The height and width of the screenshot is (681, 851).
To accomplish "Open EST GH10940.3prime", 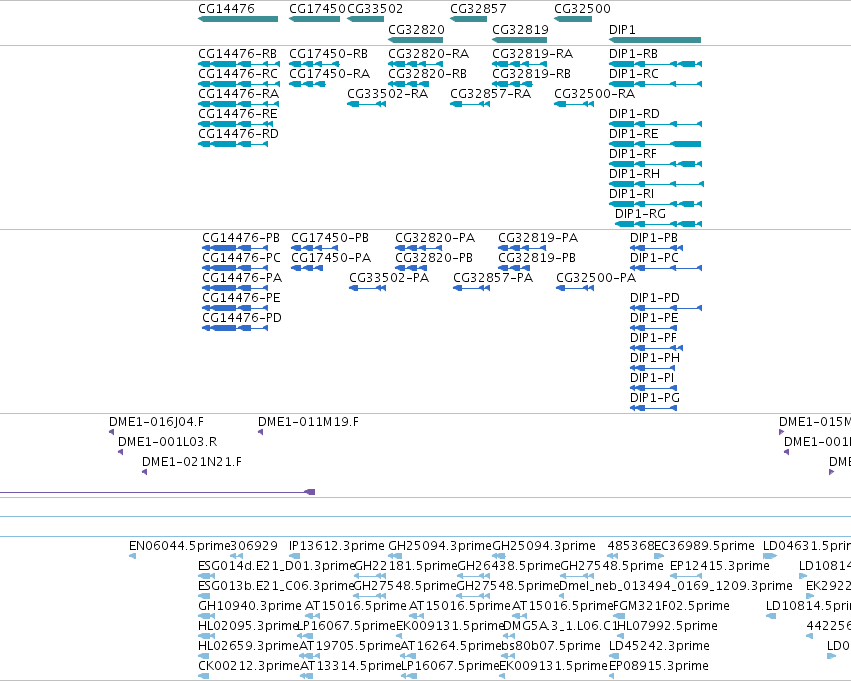I will 207,616.
